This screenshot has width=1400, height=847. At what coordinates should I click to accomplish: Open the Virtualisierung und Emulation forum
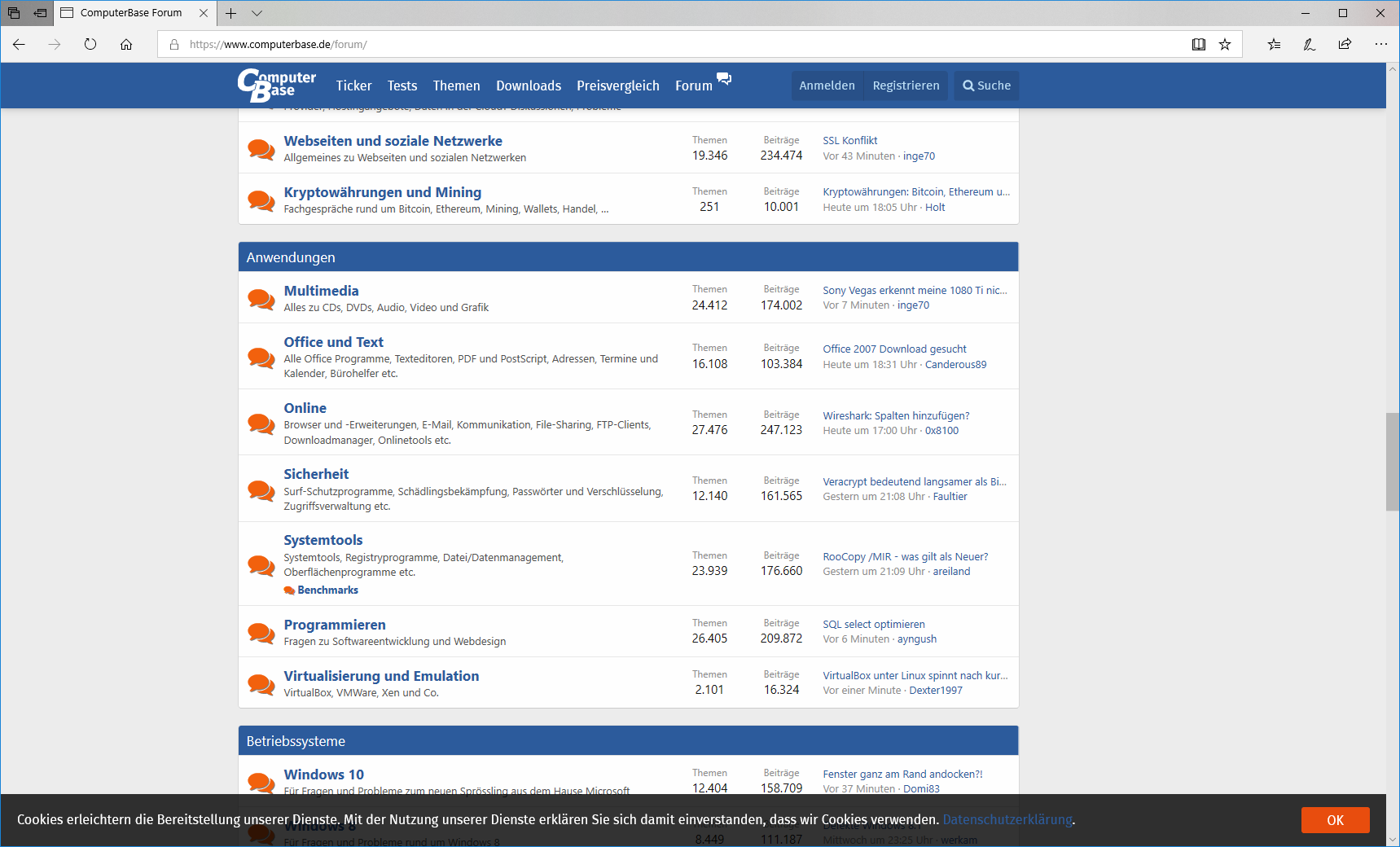click(381, 676)
